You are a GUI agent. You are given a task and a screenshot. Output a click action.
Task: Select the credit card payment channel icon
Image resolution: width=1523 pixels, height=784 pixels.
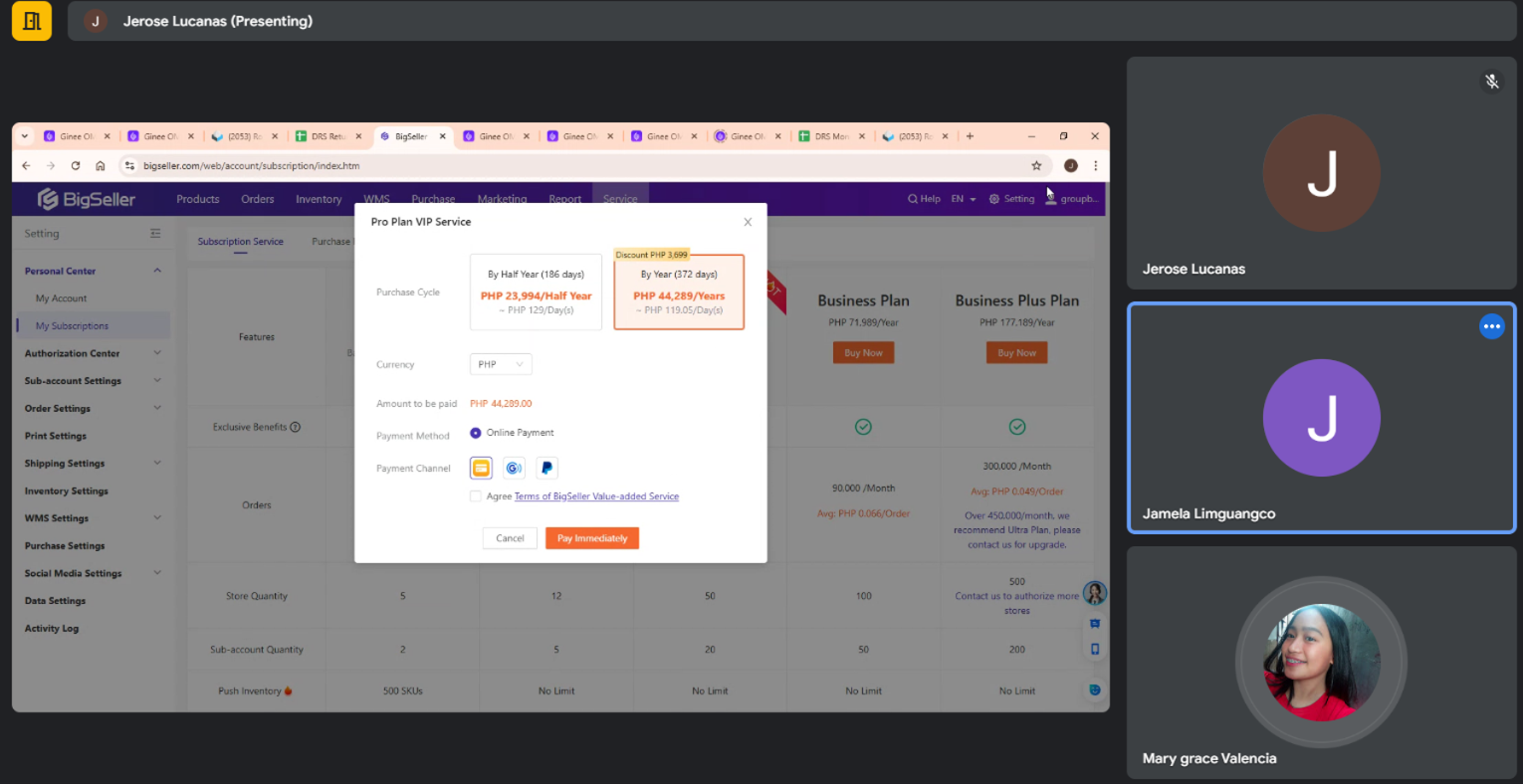(481, 468)
